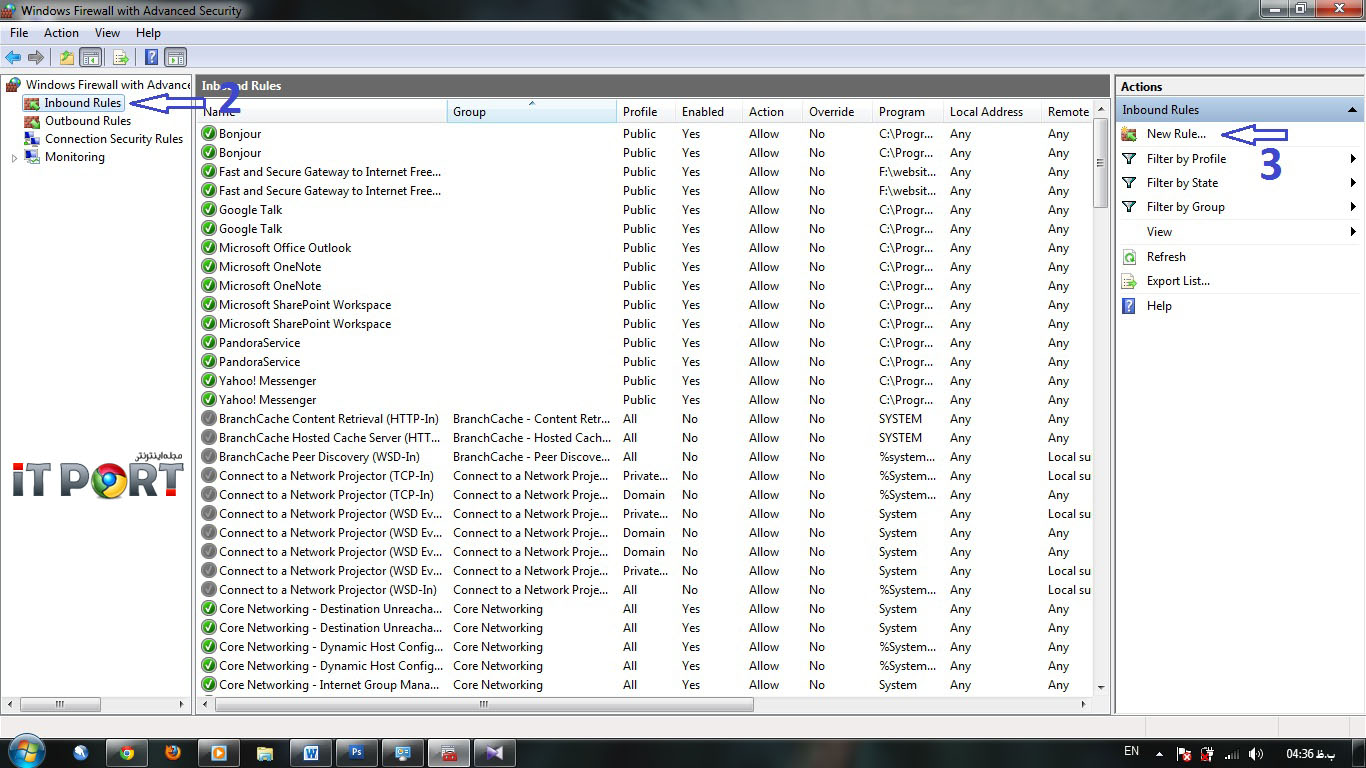The image size is (1366, 768).
Task: Open the Windows Start button
Action: pos(25,752)
